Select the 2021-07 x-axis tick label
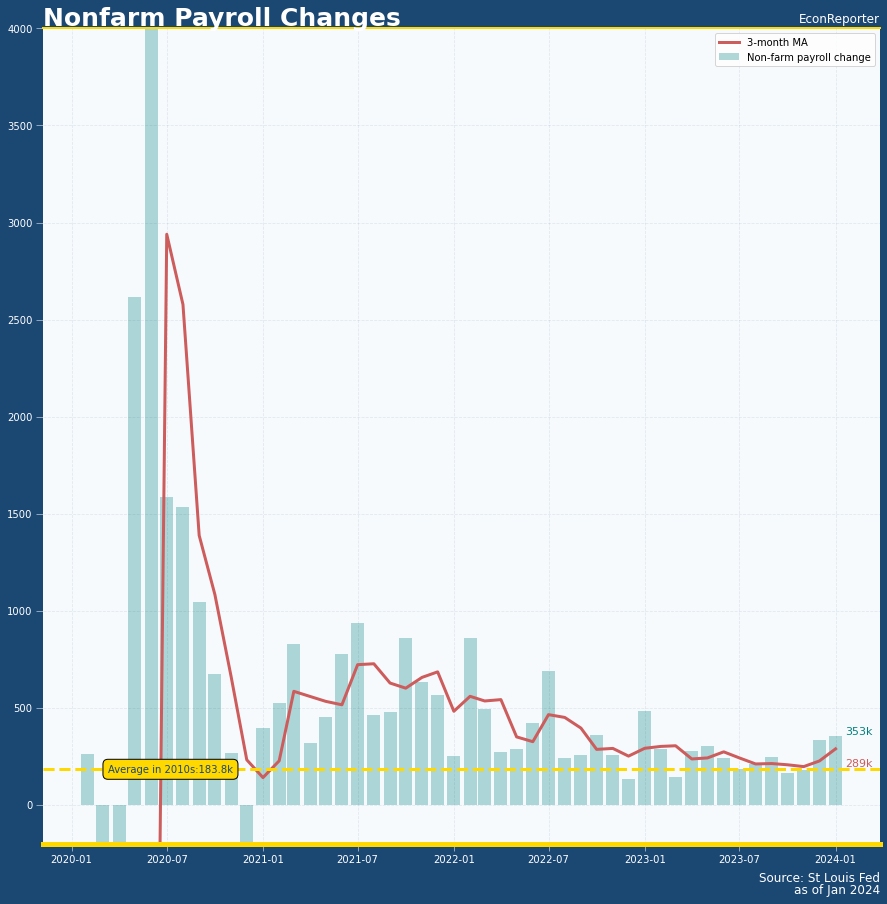887x904 pixels. click(357, 859)
